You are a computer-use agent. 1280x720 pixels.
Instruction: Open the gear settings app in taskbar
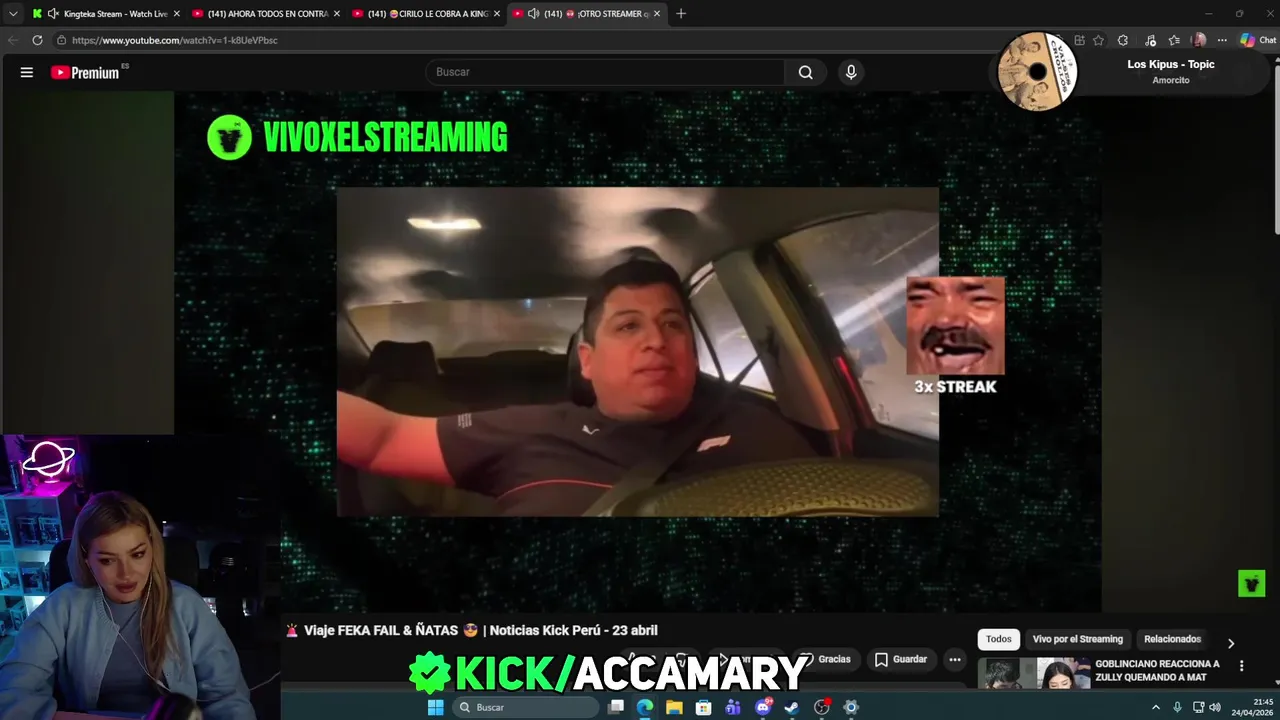pyautogui.click(x=851, y=707)
